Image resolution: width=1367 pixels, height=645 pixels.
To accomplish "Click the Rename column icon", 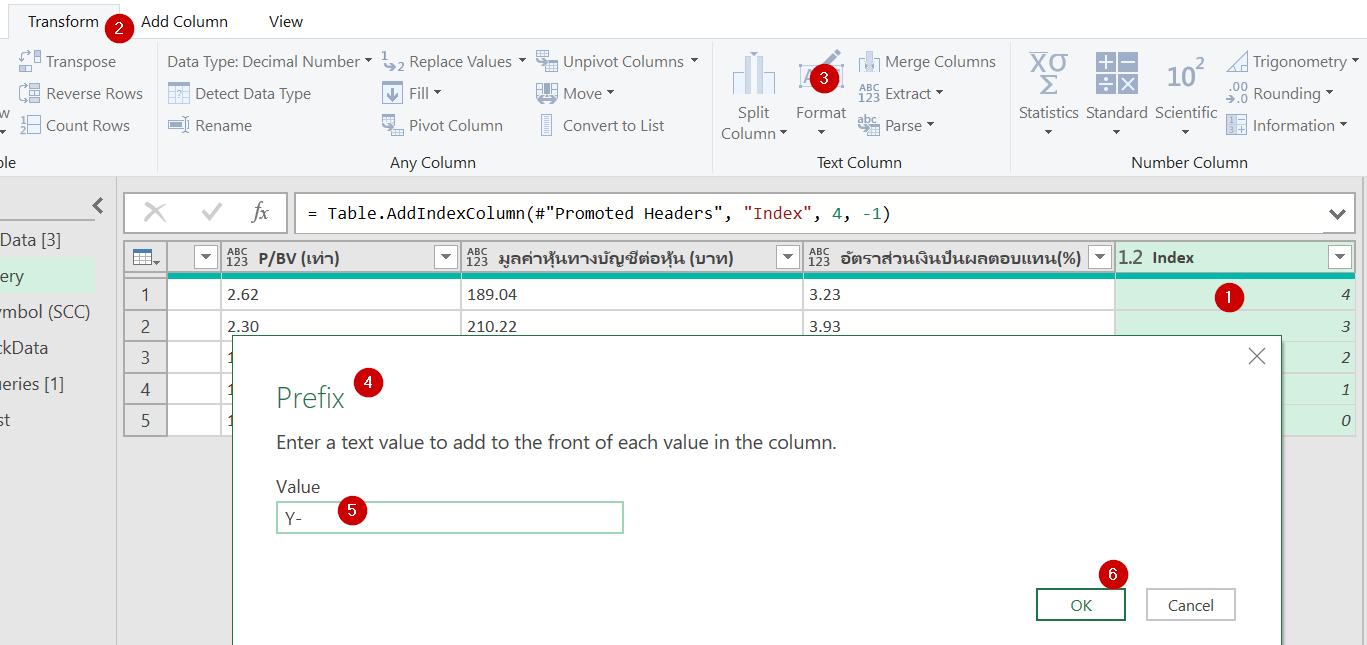I will click(x=222, y=125).
